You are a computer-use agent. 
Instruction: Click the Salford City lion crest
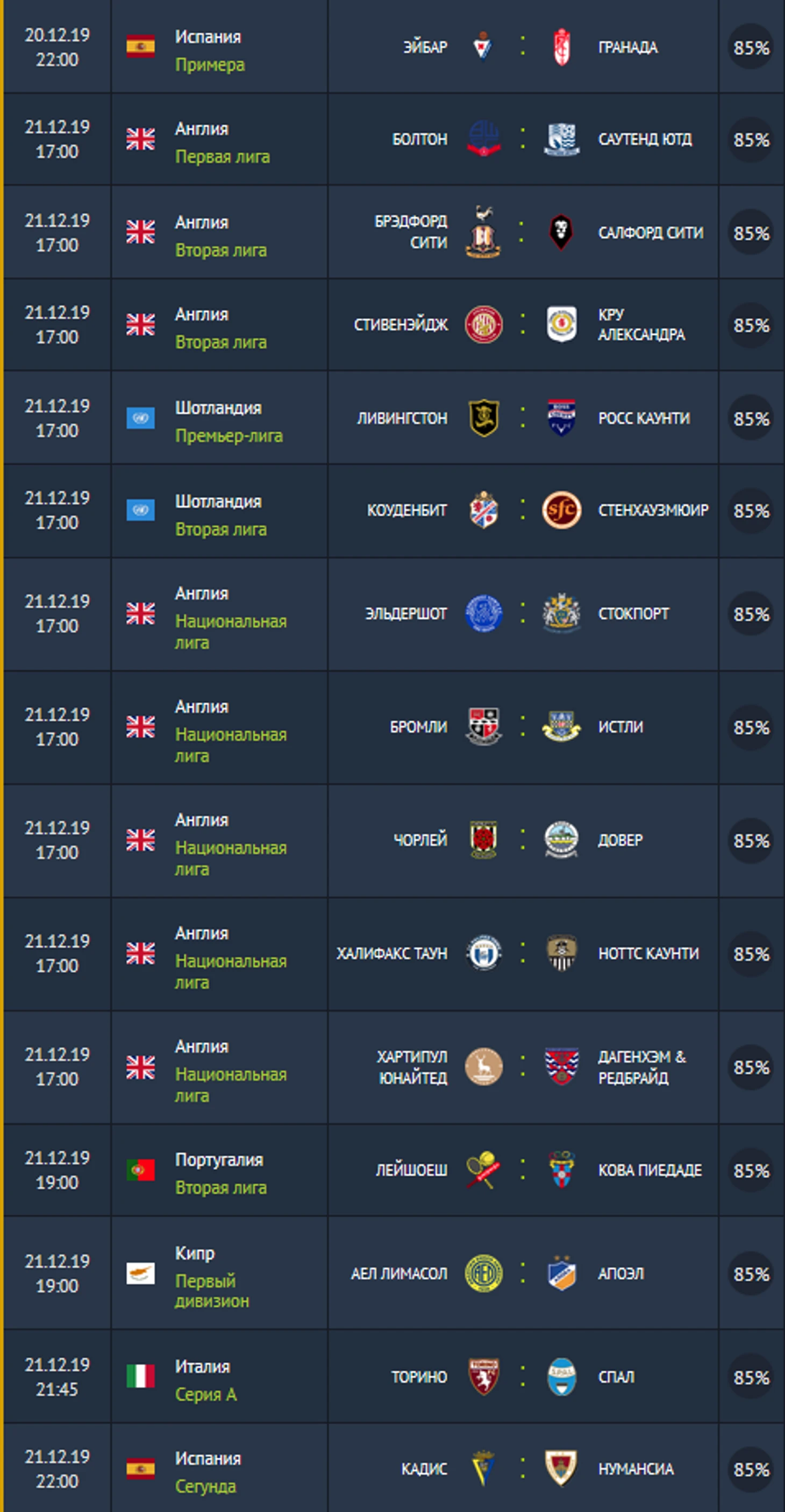(561, 232)
